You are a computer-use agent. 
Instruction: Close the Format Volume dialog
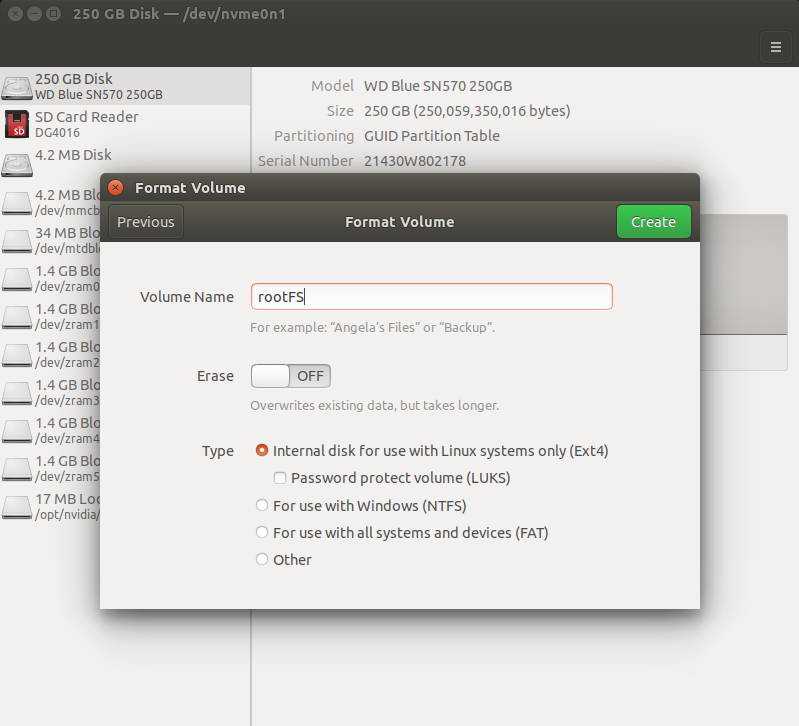(x=116, y=187)
